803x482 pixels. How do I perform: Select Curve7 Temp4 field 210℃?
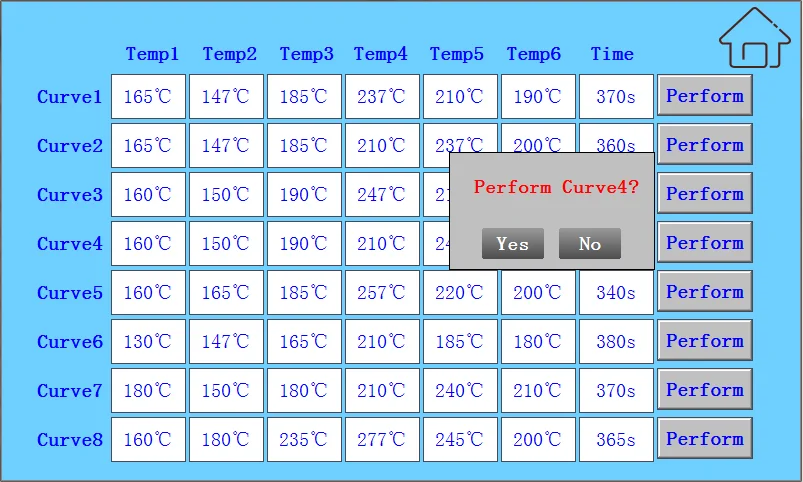point(382,391)
